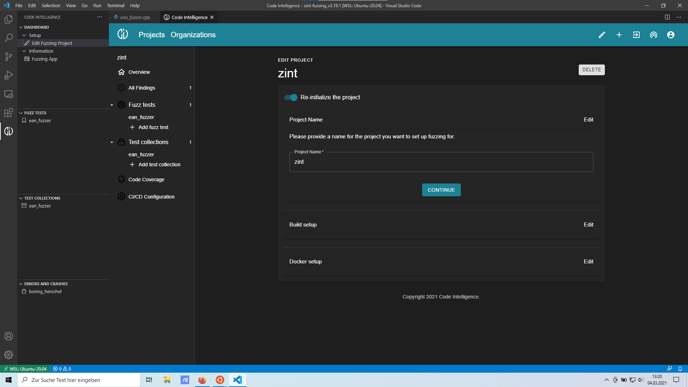
Task: Select Code Intelligence activity bar icon
Action: 8,131
